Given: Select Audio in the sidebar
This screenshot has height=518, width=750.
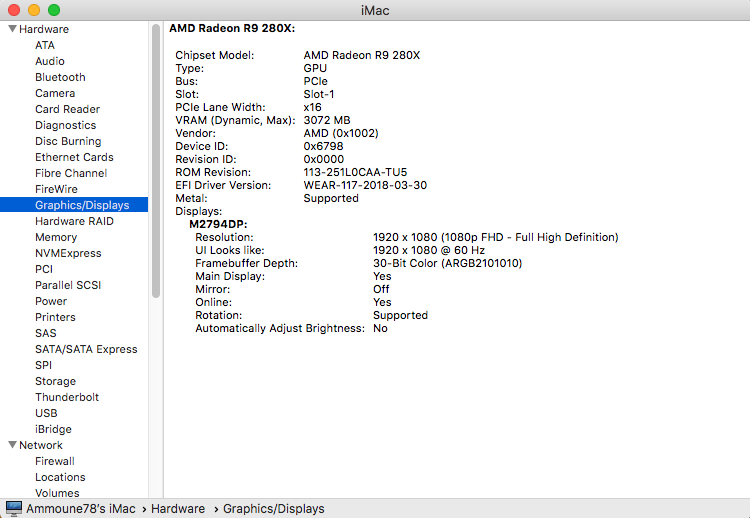Looking at the screenshot, I should pos(50,61).
